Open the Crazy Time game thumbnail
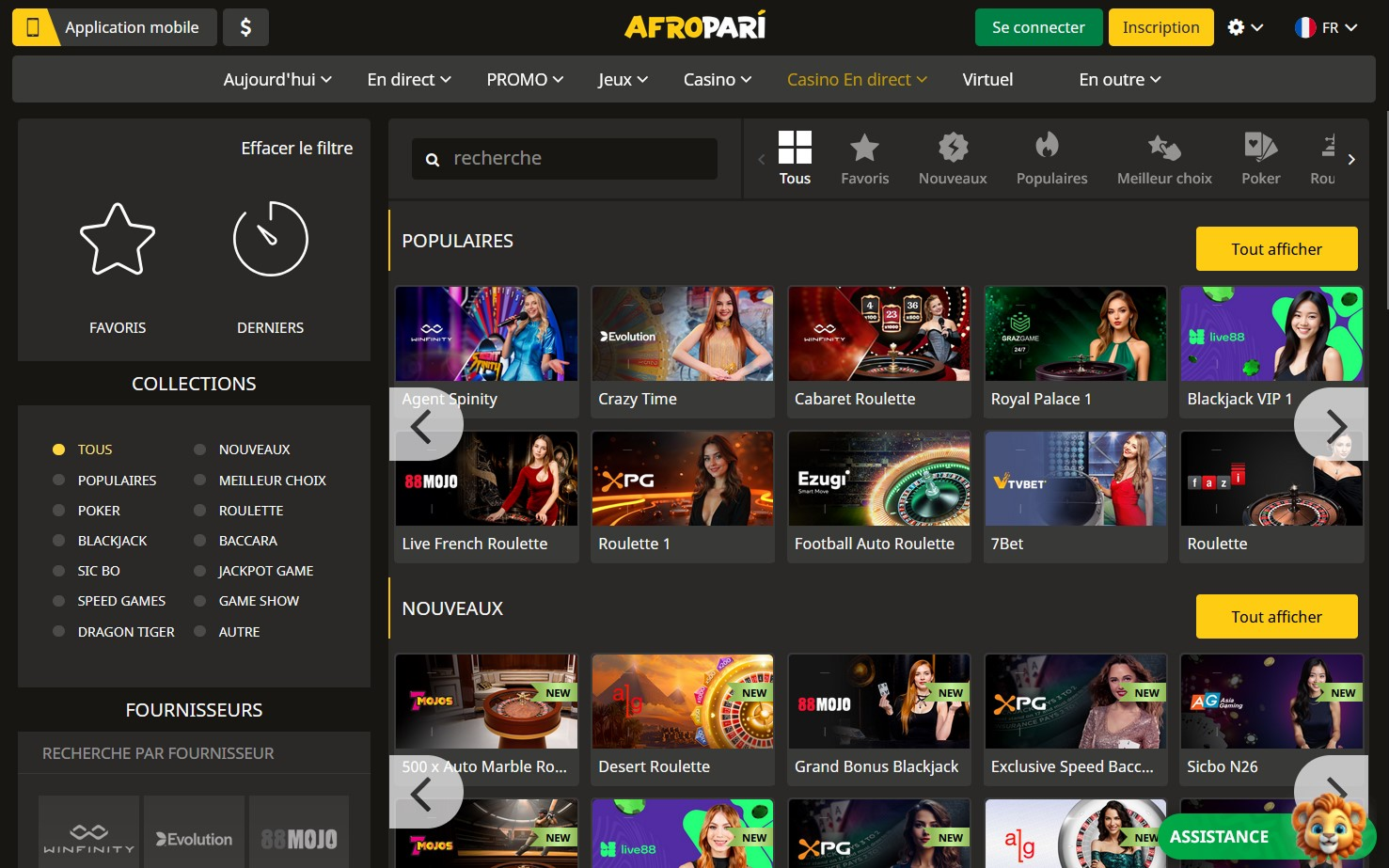 point(683,334)
